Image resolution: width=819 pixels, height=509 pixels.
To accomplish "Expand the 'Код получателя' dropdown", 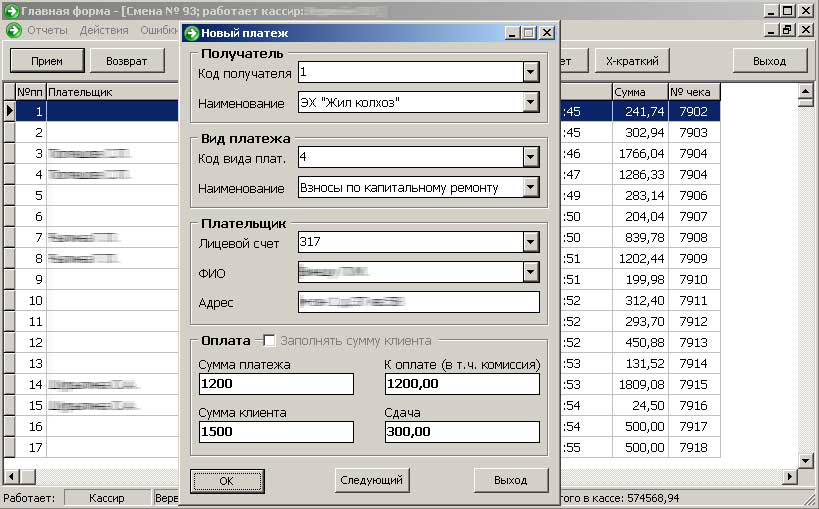I will (x=530, y=73).
